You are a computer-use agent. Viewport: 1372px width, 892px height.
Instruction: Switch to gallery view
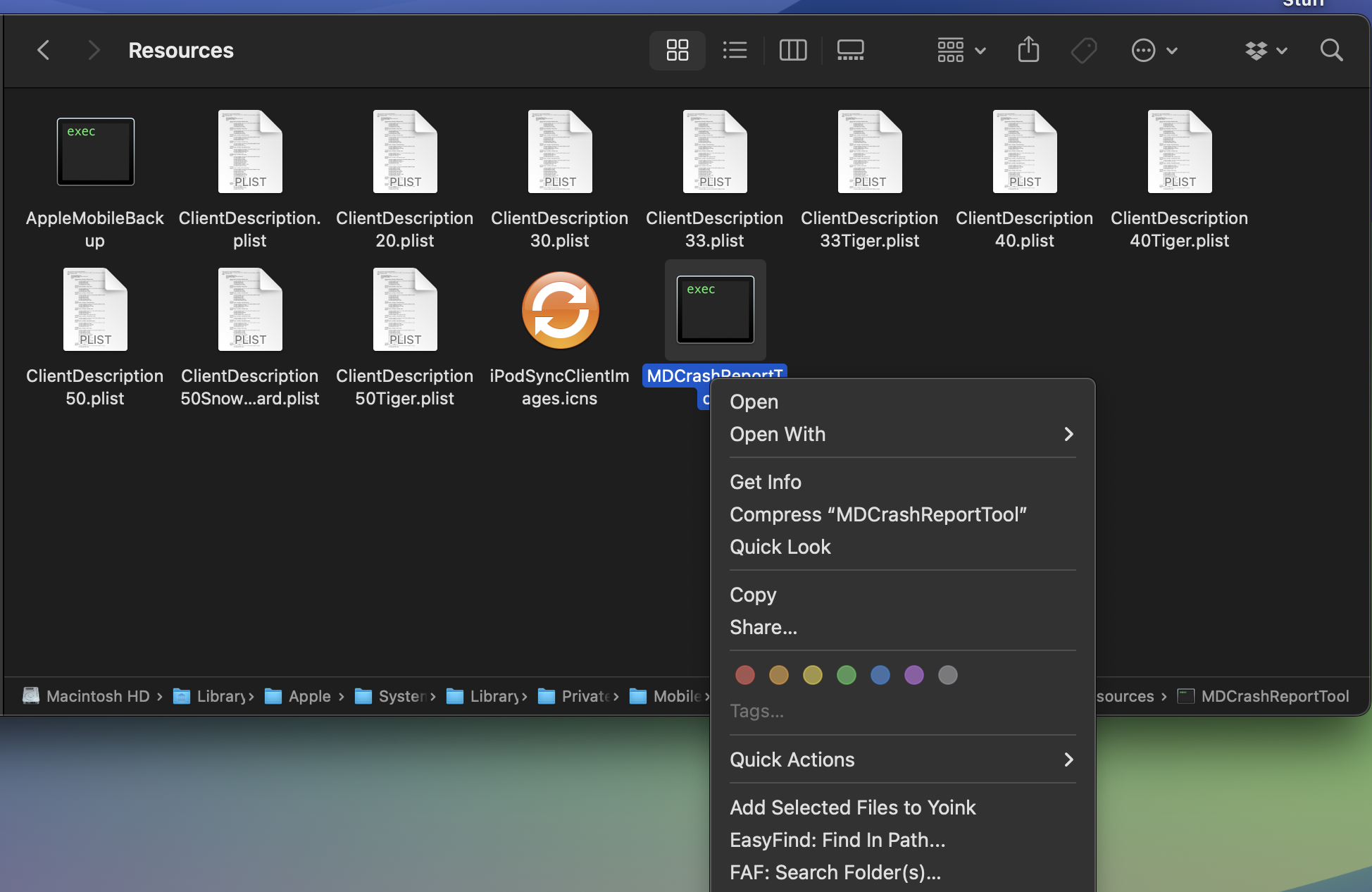tap(850, 50)
